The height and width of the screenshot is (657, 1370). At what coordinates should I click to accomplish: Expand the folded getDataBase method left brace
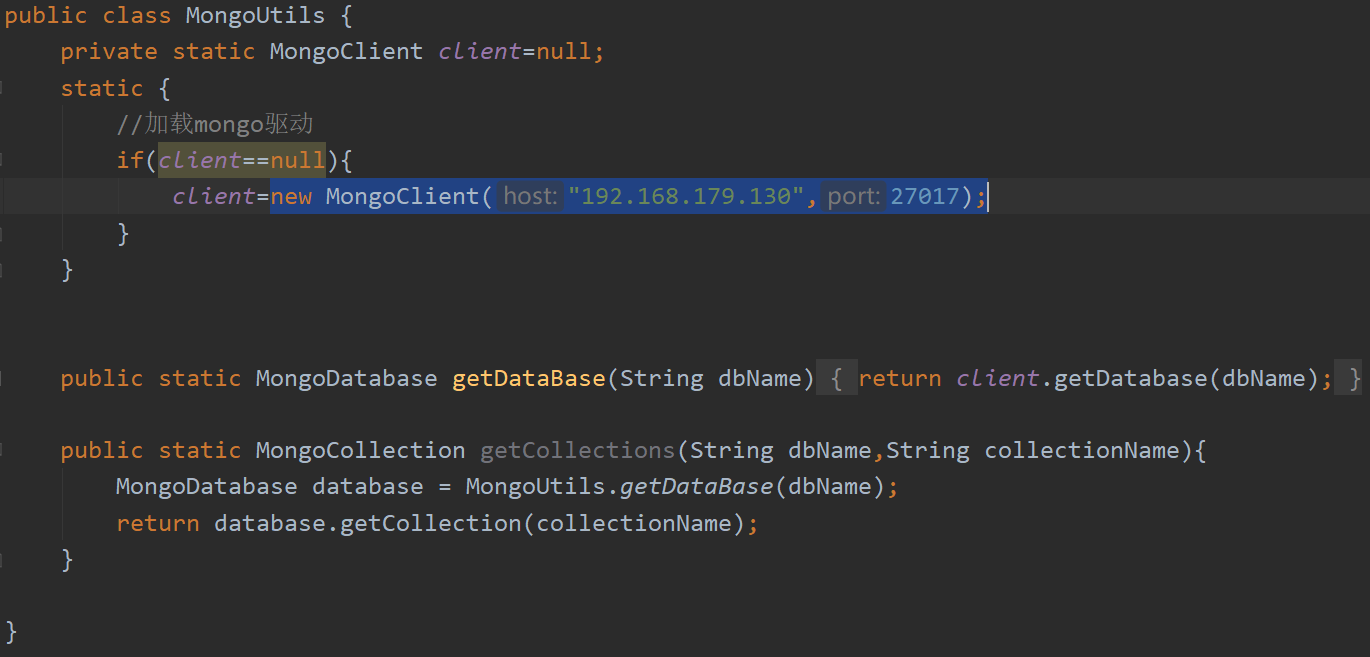click(837, 379)
